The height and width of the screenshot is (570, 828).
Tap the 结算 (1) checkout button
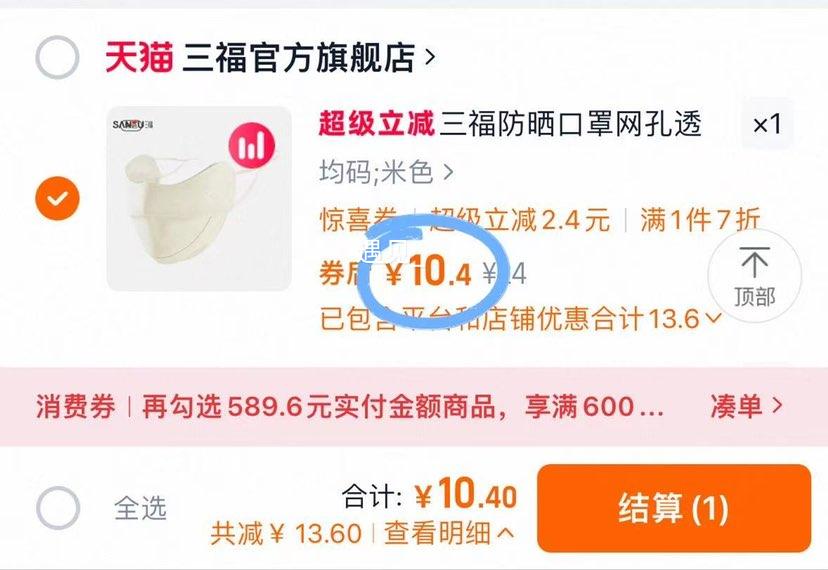(x=674, y=508)
